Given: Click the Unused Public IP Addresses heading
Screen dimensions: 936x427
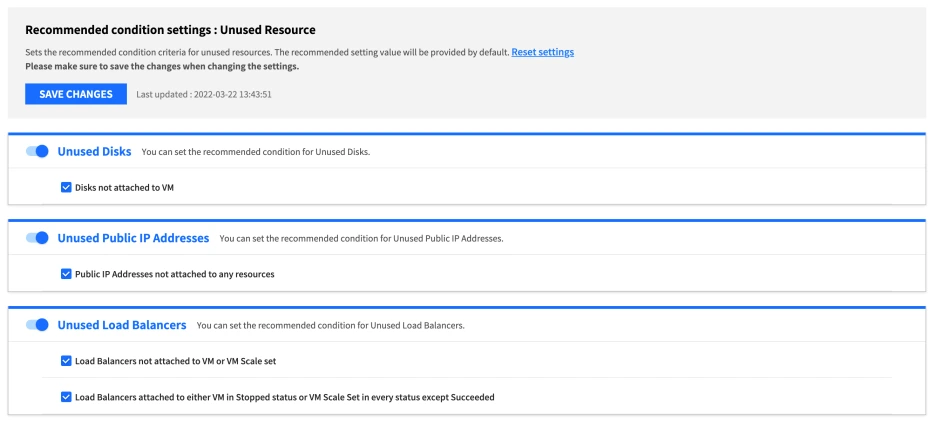Looking at the screenshot, I should pyautogui.click(x=133, y=238).
